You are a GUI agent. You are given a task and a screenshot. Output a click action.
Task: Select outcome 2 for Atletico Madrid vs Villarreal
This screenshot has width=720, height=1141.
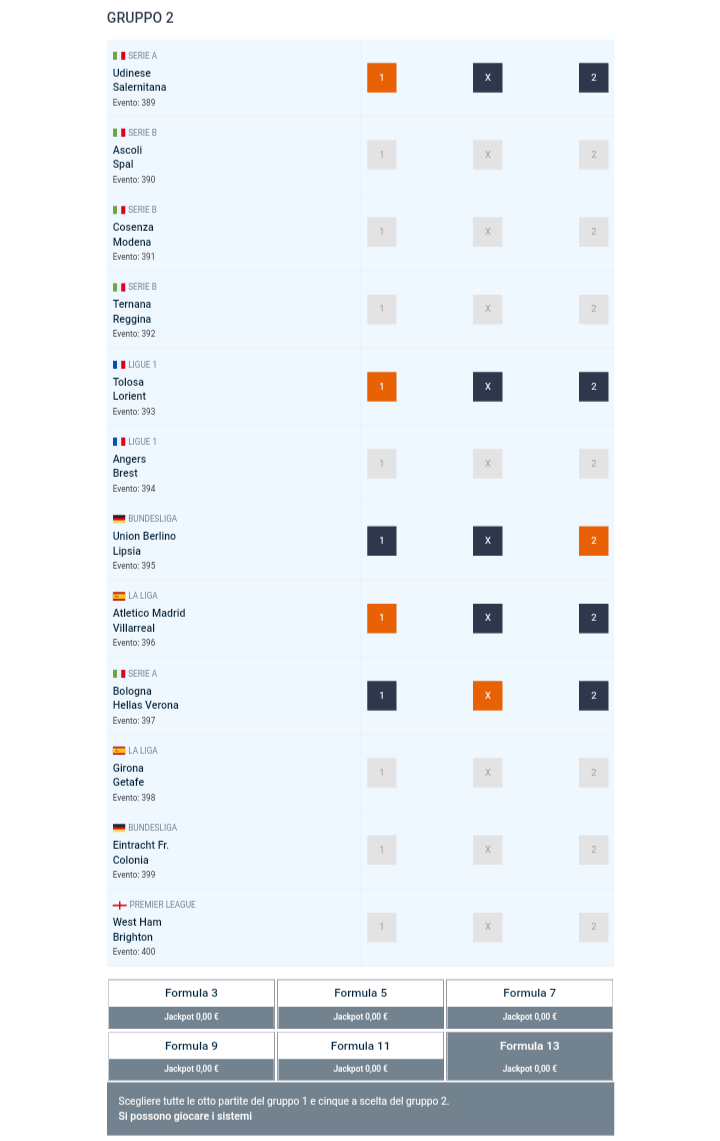pyautogui.click(x=593, y=618)
